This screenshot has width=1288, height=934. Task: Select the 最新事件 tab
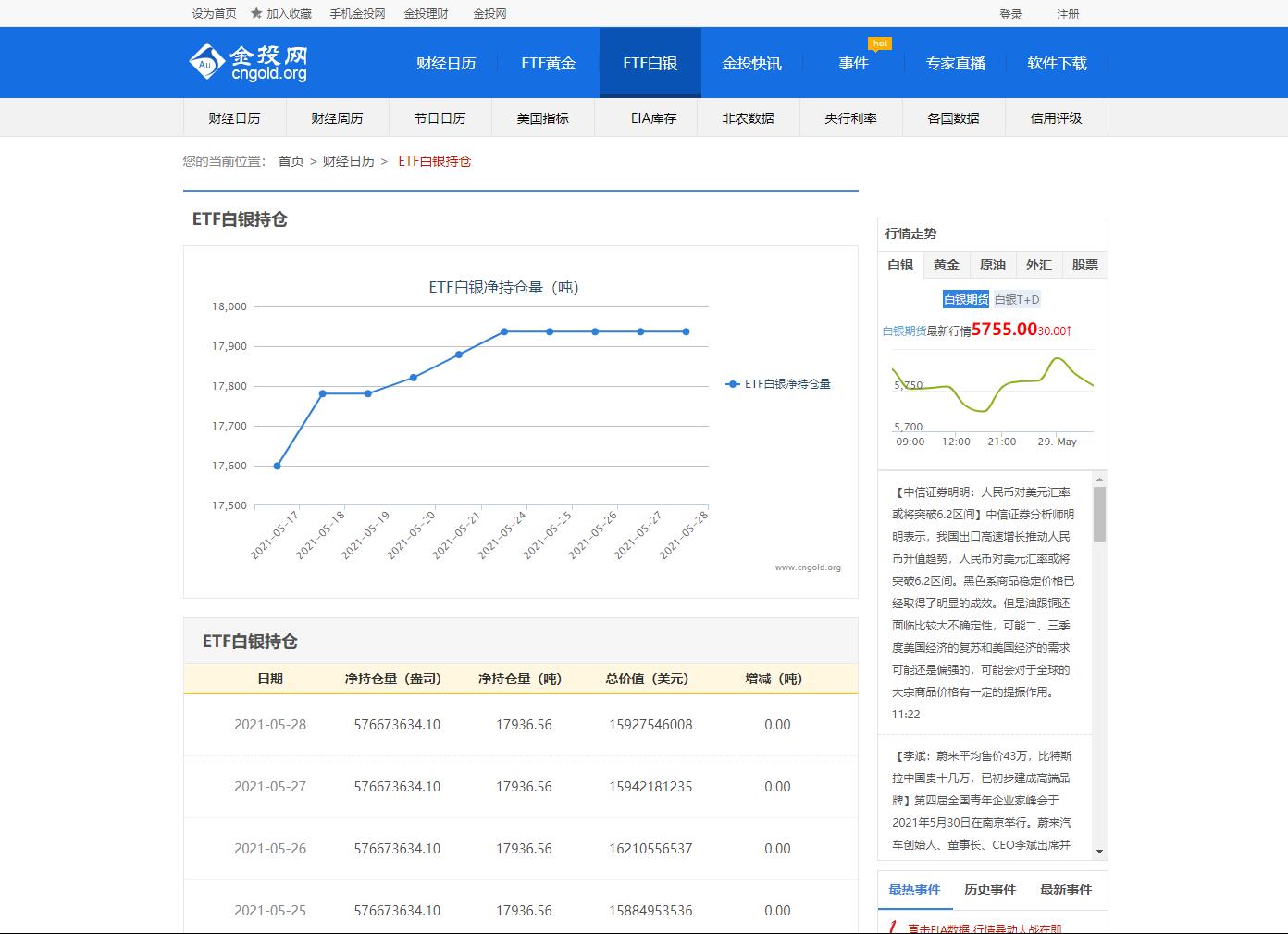coord(1065,890)
